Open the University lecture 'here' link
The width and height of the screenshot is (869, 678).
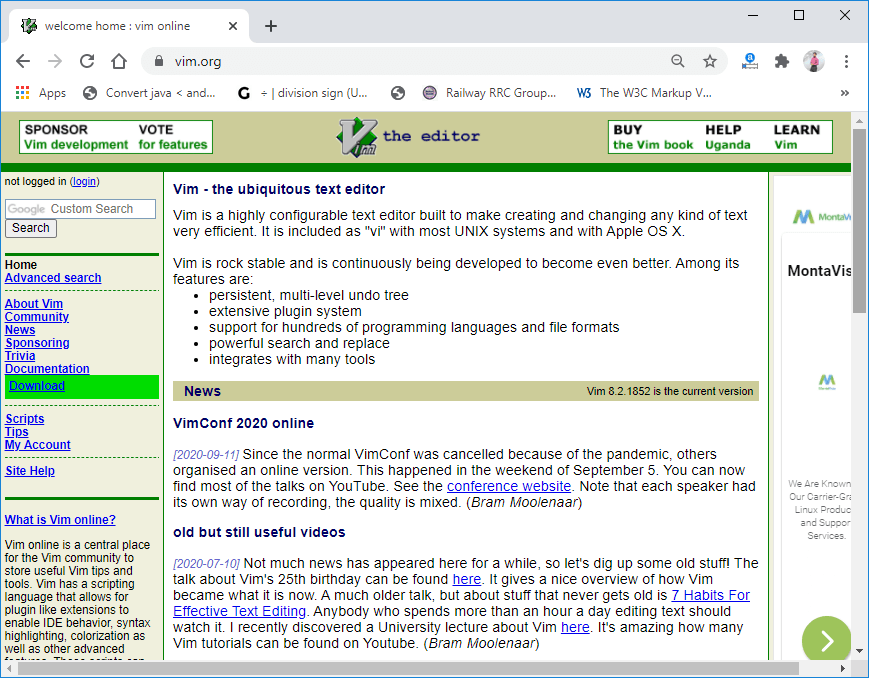click(575, 627)
